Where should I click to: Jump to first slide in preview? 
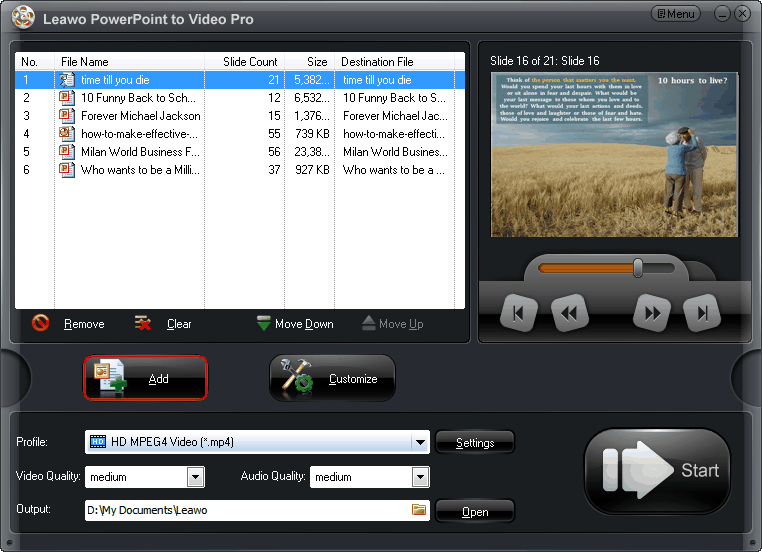click(x=519, y=313)
